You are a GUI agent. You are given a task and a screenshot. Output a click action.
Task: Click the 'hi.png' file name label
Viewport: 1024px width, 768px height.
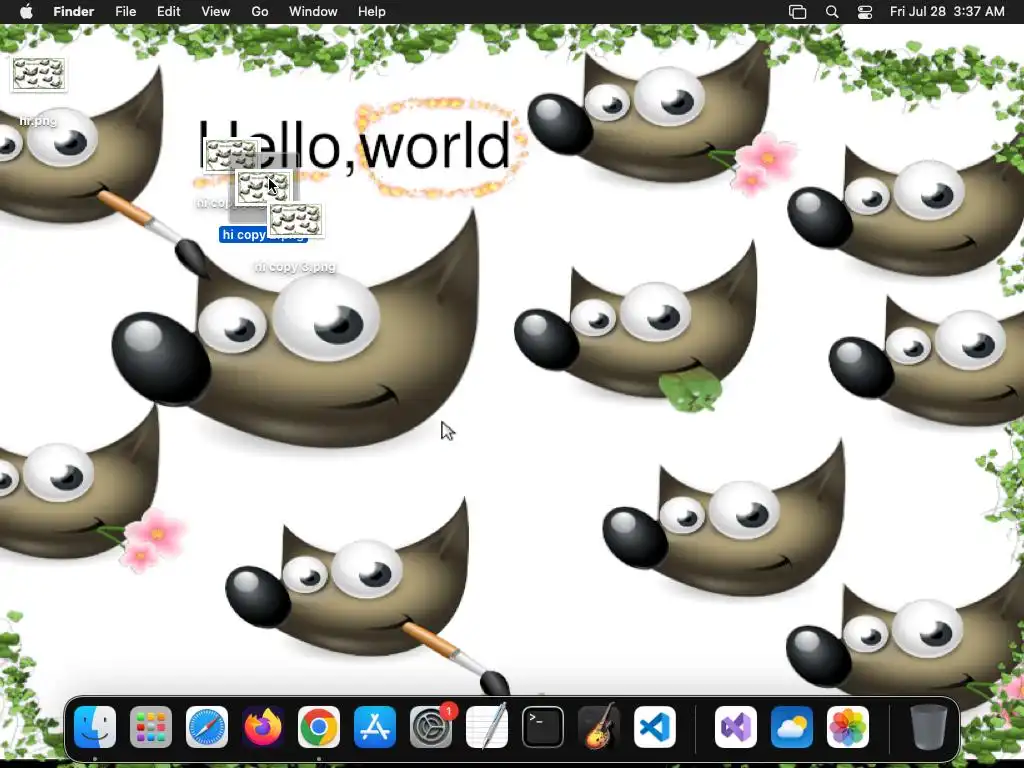pos(38,121)
